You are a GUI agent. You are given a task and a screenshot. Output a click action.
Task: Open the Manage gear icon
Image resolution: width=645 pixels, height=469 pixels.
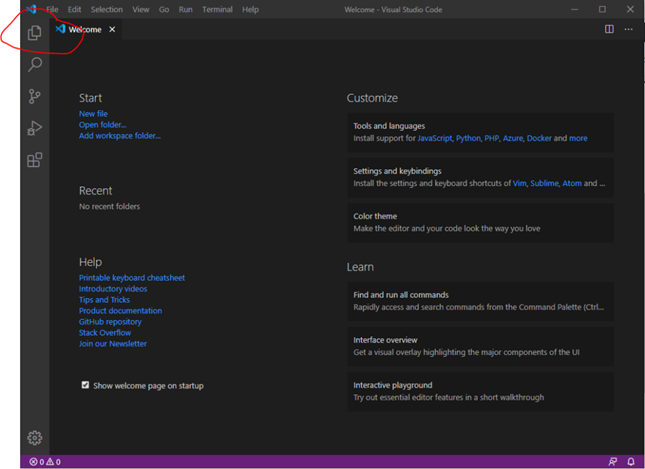[35, 438]
